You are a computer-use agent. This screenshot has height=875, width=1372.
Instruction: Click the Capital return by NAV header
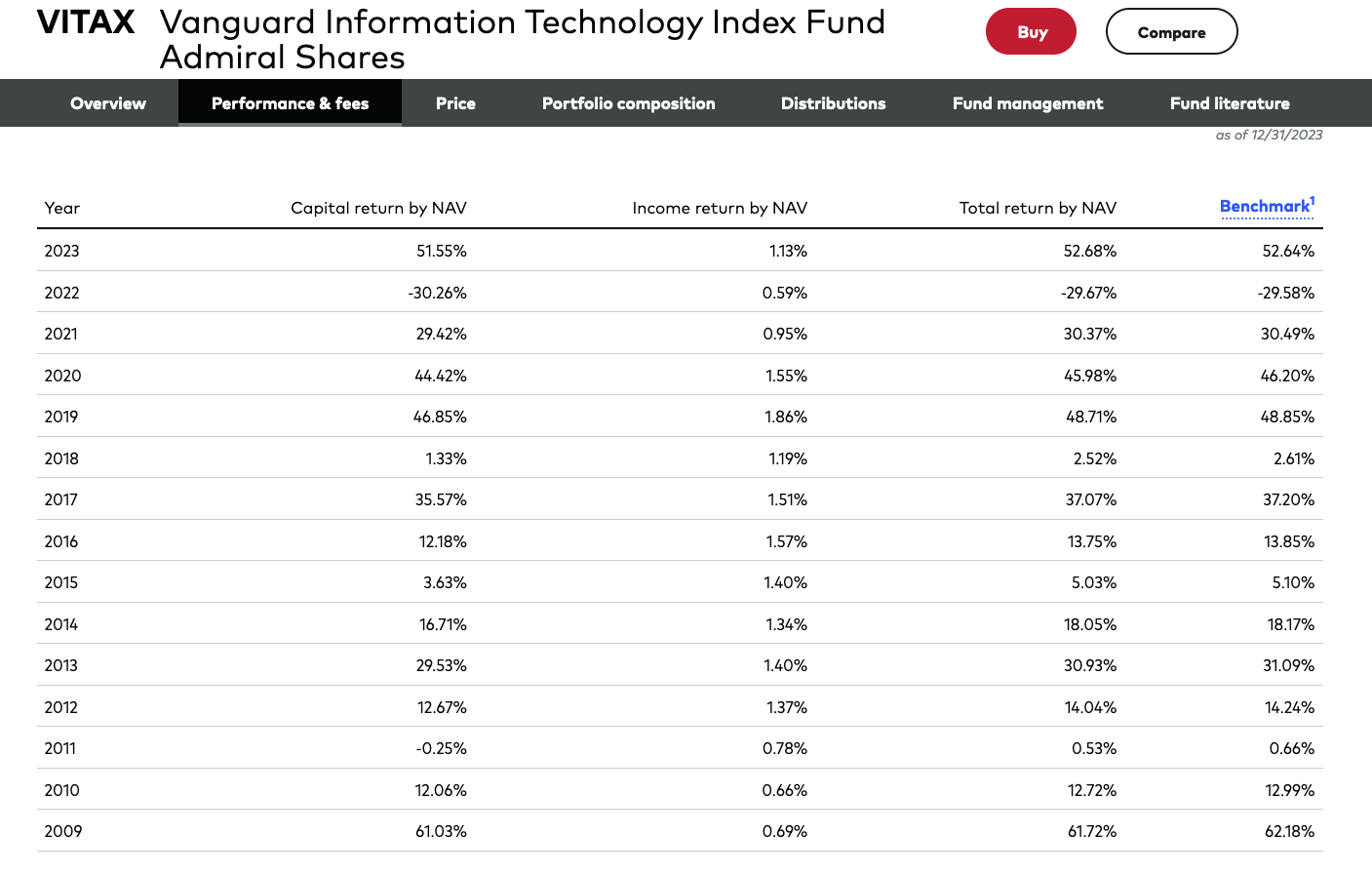click(x=378, y=208)
